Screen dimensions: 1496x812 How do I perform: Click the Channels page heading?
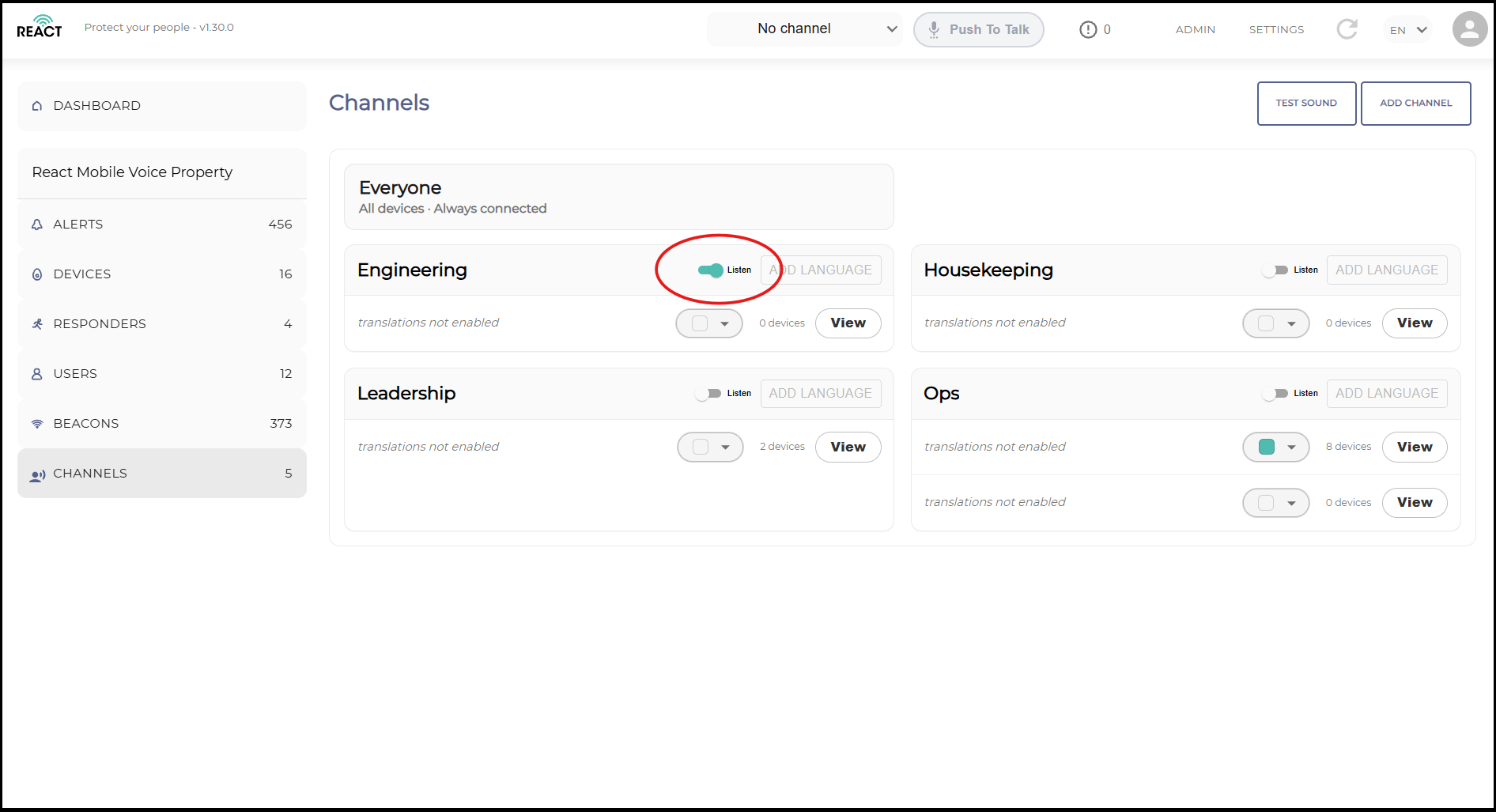(379, 103)
